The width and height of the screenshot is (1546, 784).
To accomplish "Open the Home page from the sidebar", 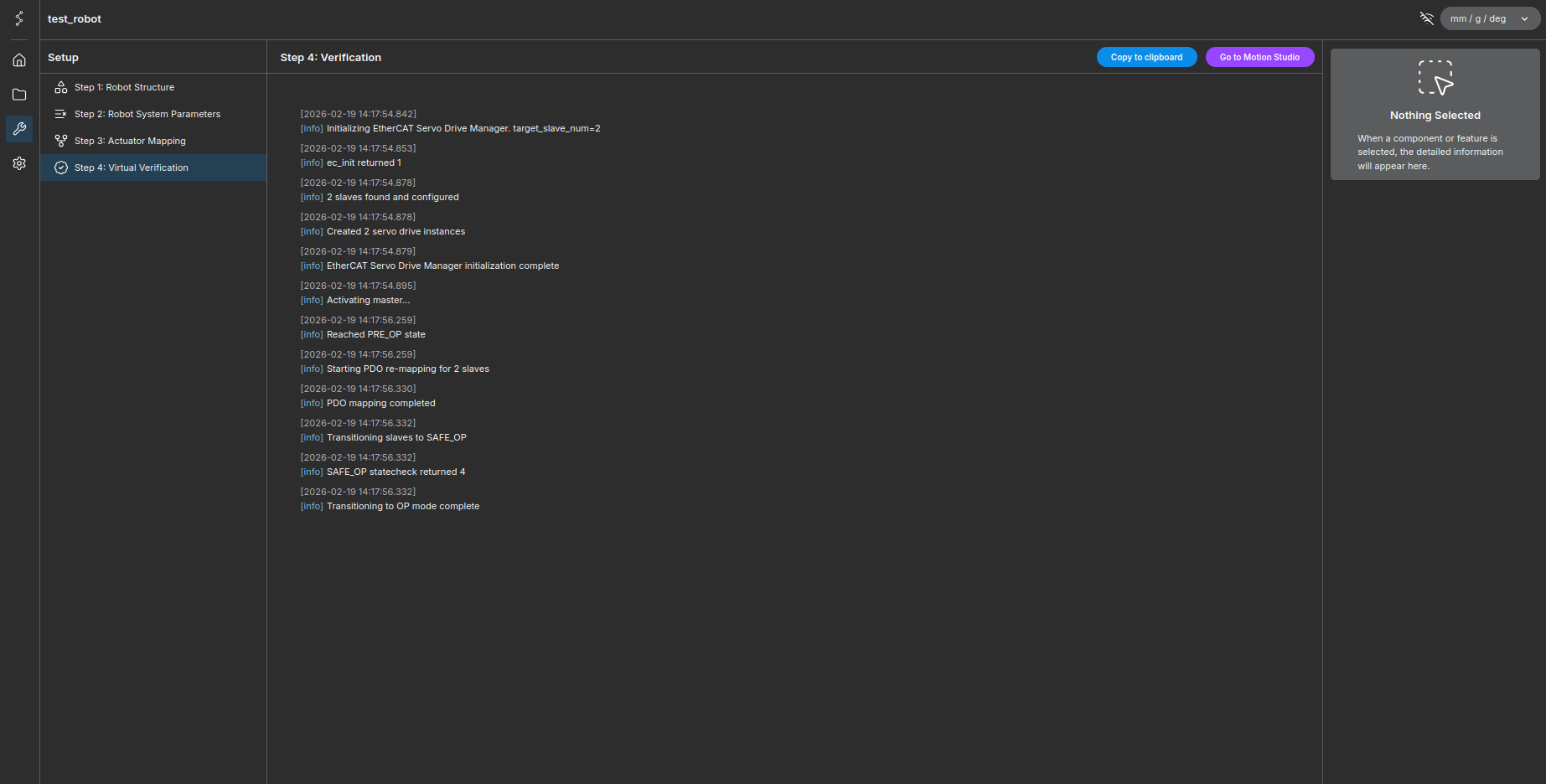I will coord(19,60).
